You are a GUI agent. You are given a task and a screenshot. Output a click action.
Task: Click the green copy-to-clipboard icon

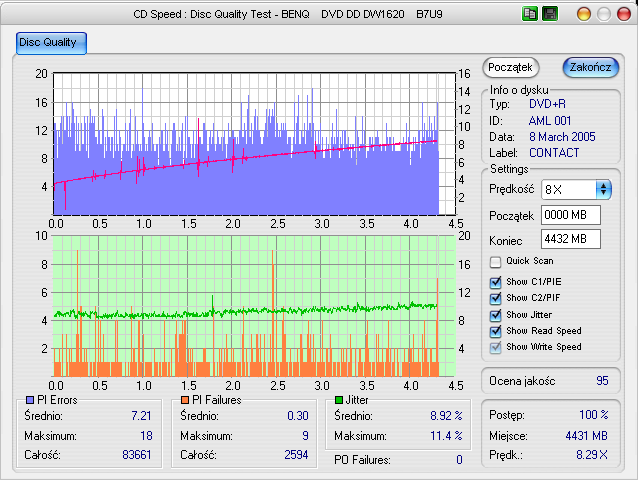click(530, 14)
